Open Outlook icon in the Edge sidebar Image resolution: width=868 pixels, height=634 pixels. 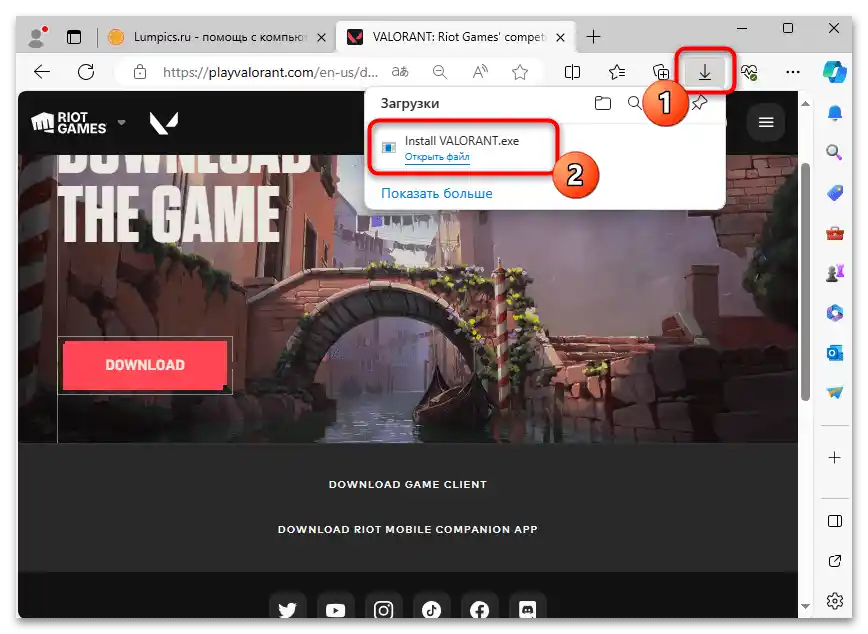coord(834,352)
